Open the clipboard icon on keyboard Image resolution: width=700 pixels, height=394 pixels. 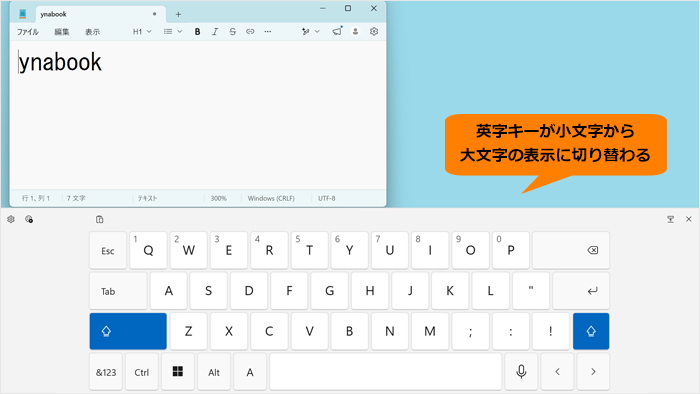[100, 219]
